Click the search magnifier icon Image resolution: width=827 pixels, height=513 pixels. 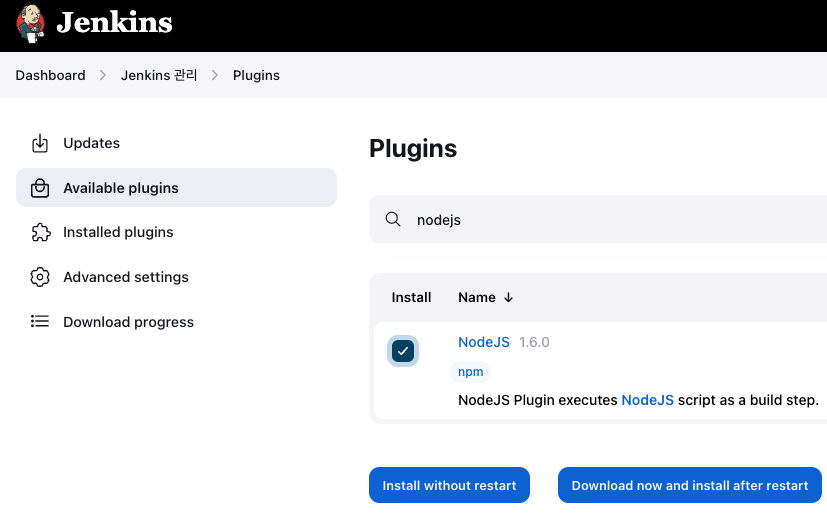(x=392, y=219)
